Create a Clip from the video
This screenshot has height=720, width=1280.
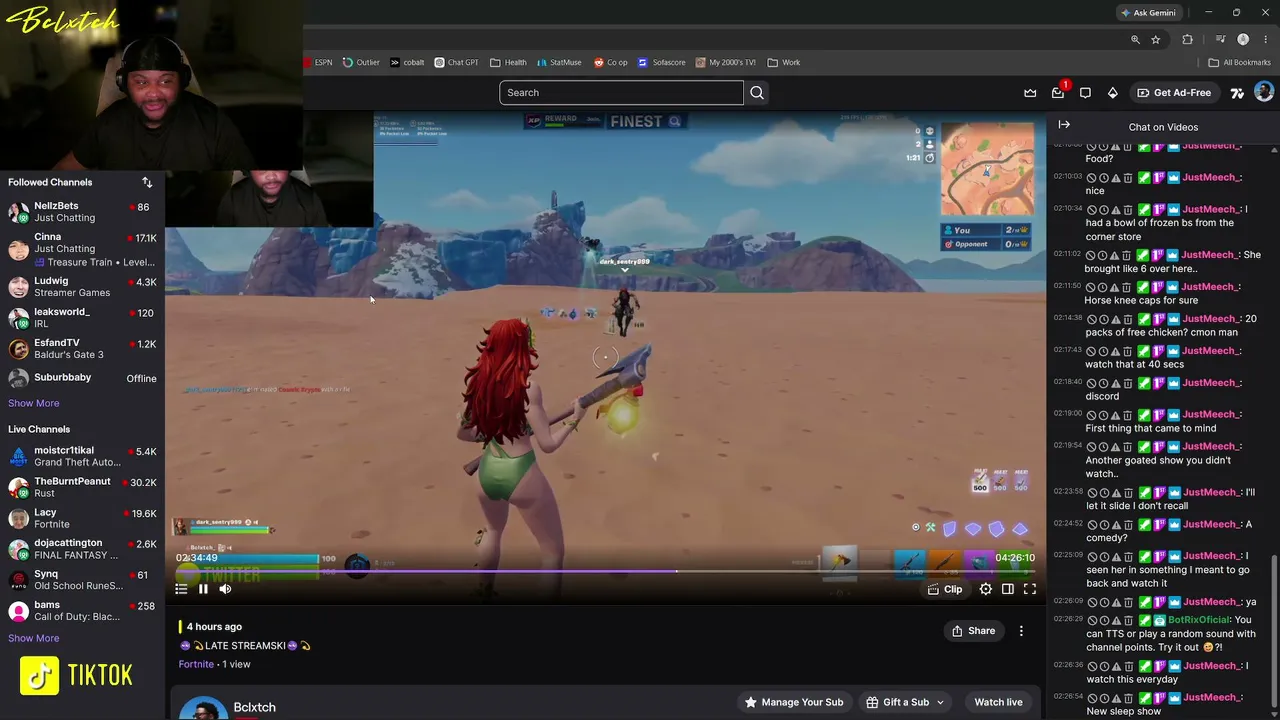tap(944, 589)
